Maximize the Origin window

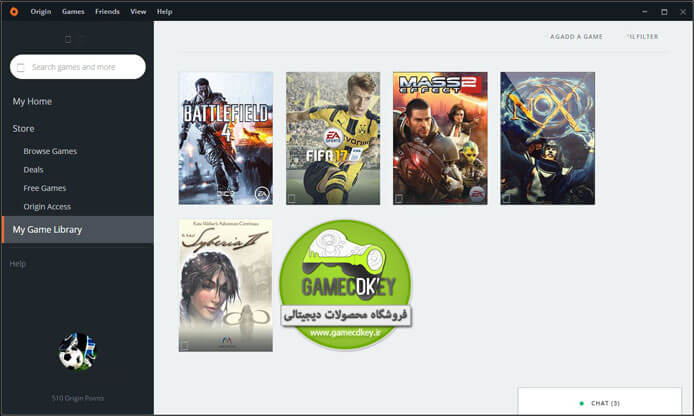(x=664, y=12)
